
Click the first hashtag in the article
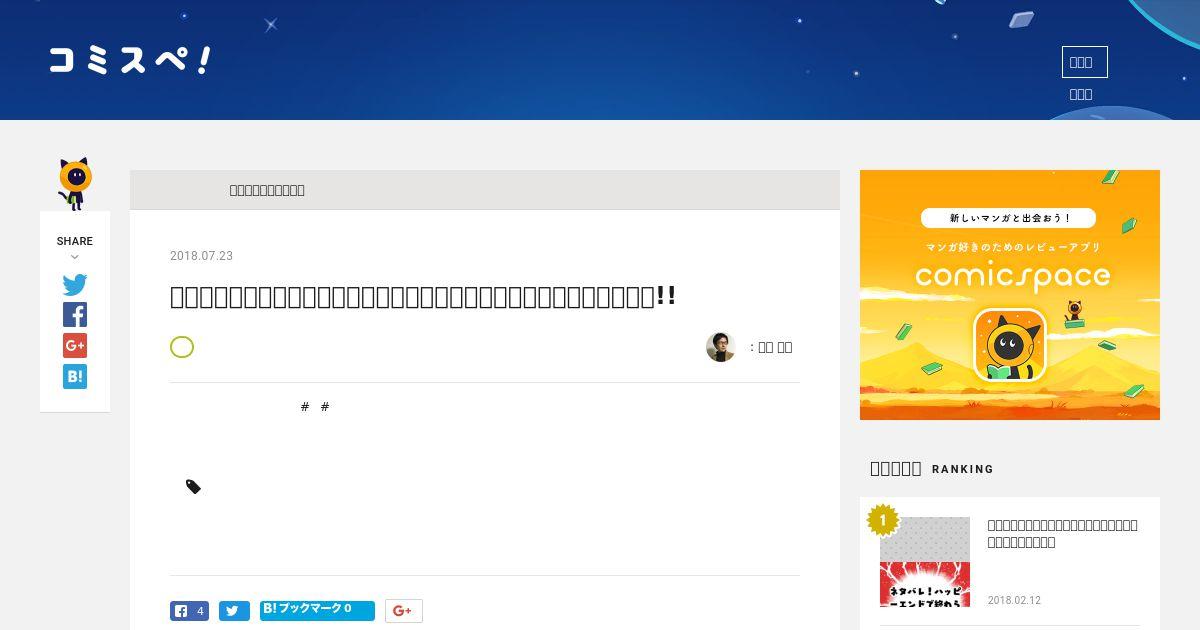pyautogui.click(x=305, y=407)
